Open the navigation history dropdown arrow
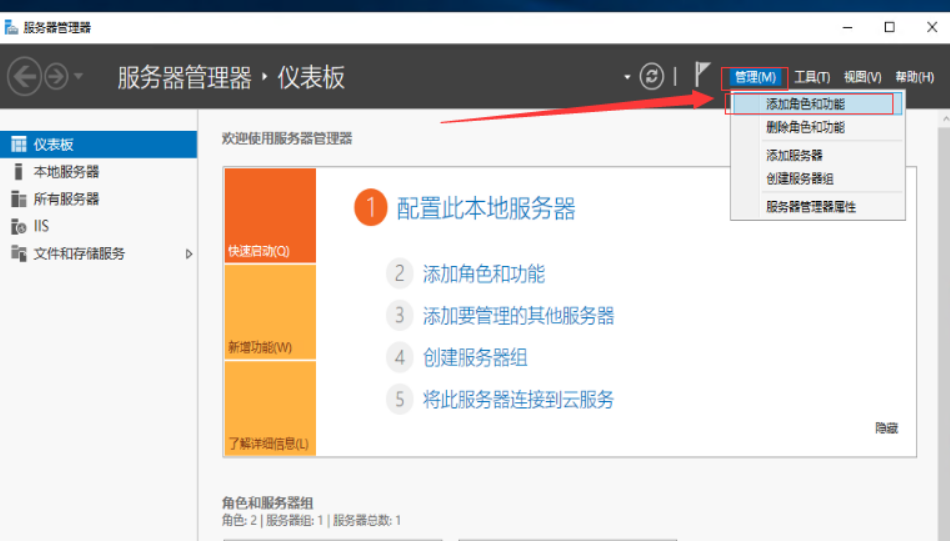This screenshot has width=950, height=541. tap(79, 77)
